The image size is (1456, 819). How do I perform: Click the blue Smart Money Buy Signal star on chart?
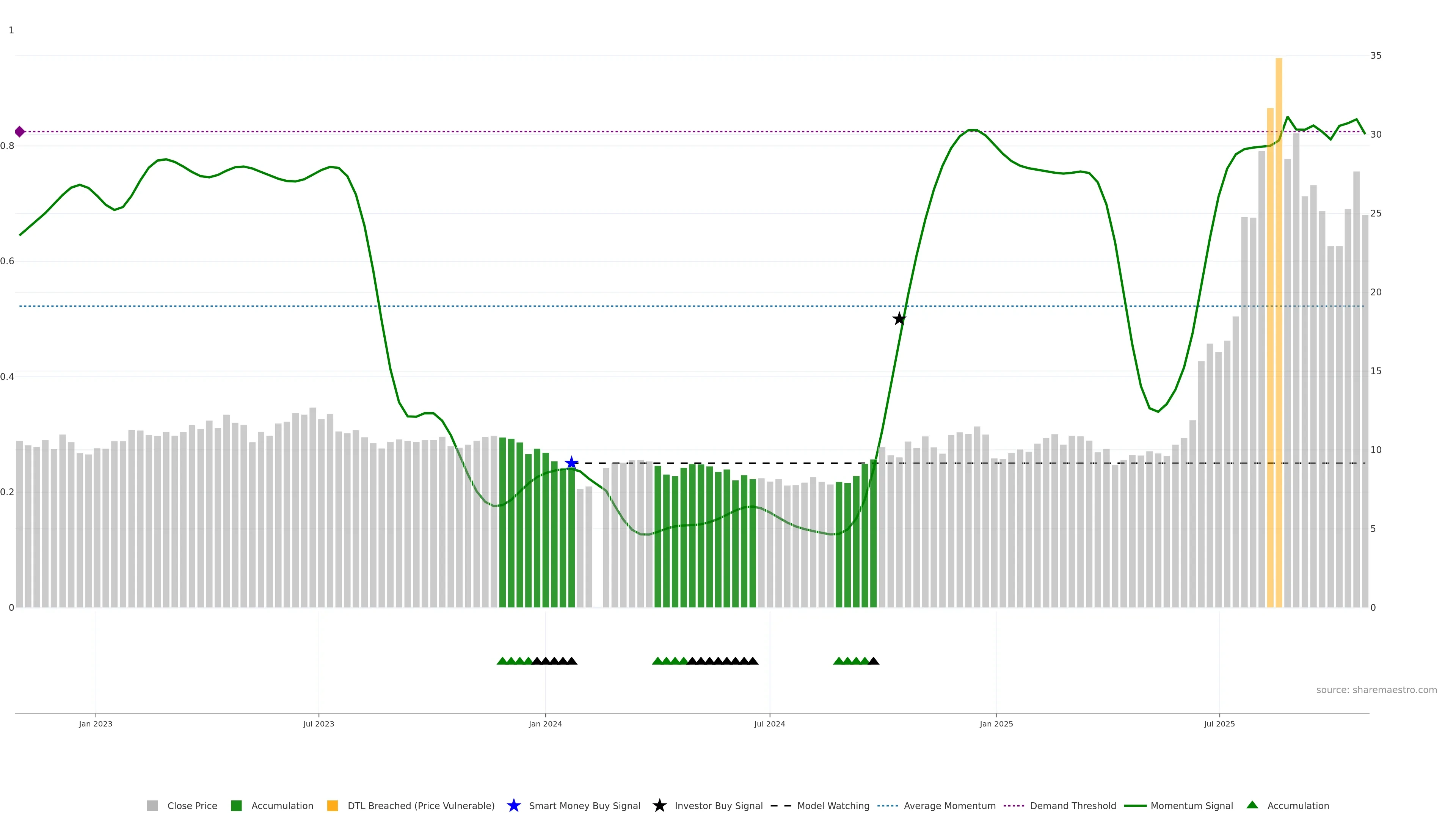coord(571,463)
